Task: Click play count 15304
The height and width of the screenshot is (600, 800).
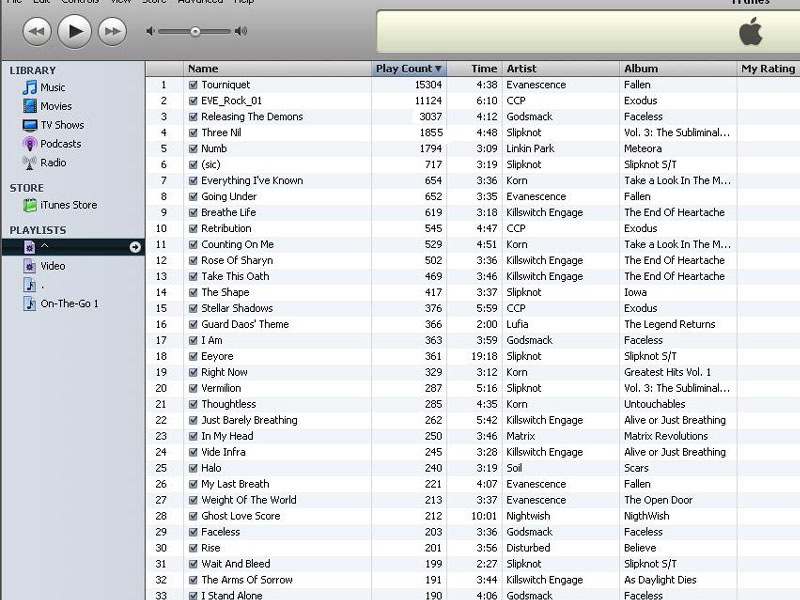Action: [428, 85]
